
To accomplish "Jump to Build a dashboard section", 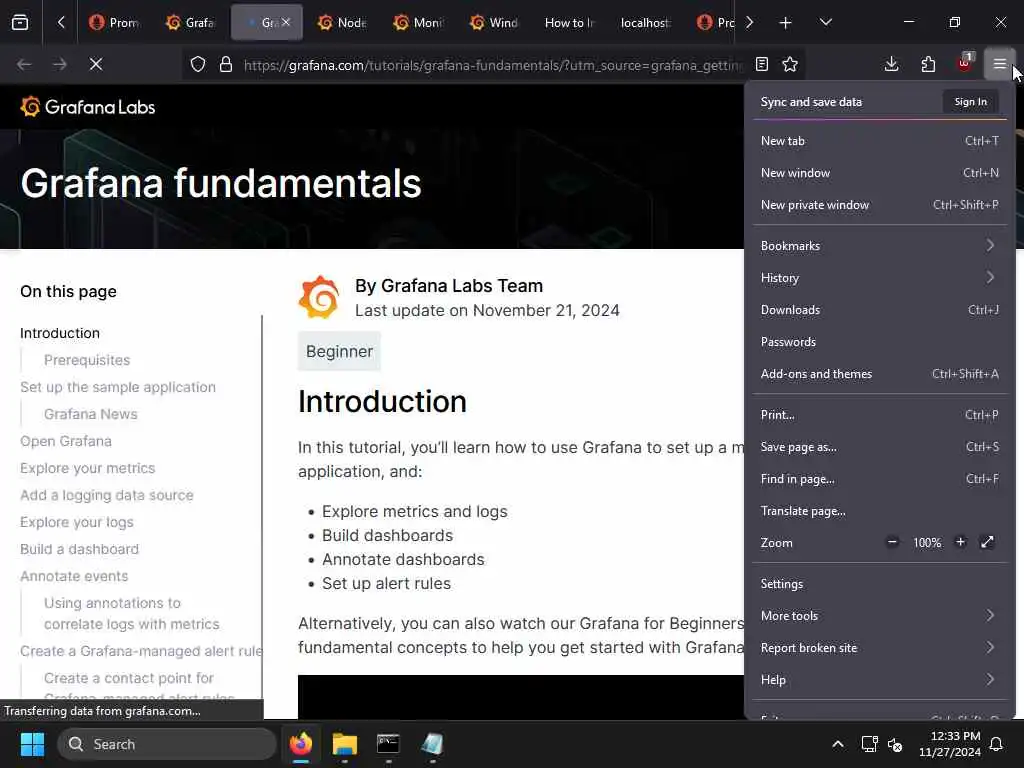I will pyautogui.click(x=79, y=549).
